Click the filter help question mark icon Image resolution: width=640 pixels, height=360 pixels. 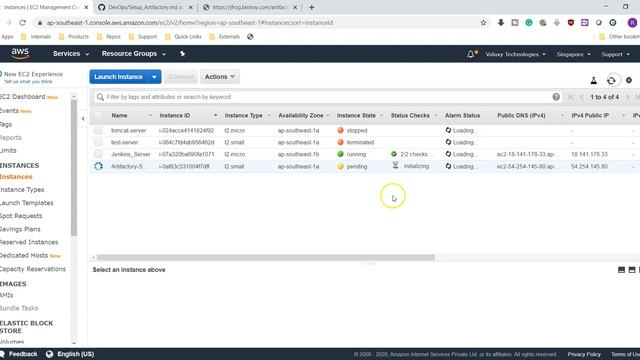pos(556,97)
